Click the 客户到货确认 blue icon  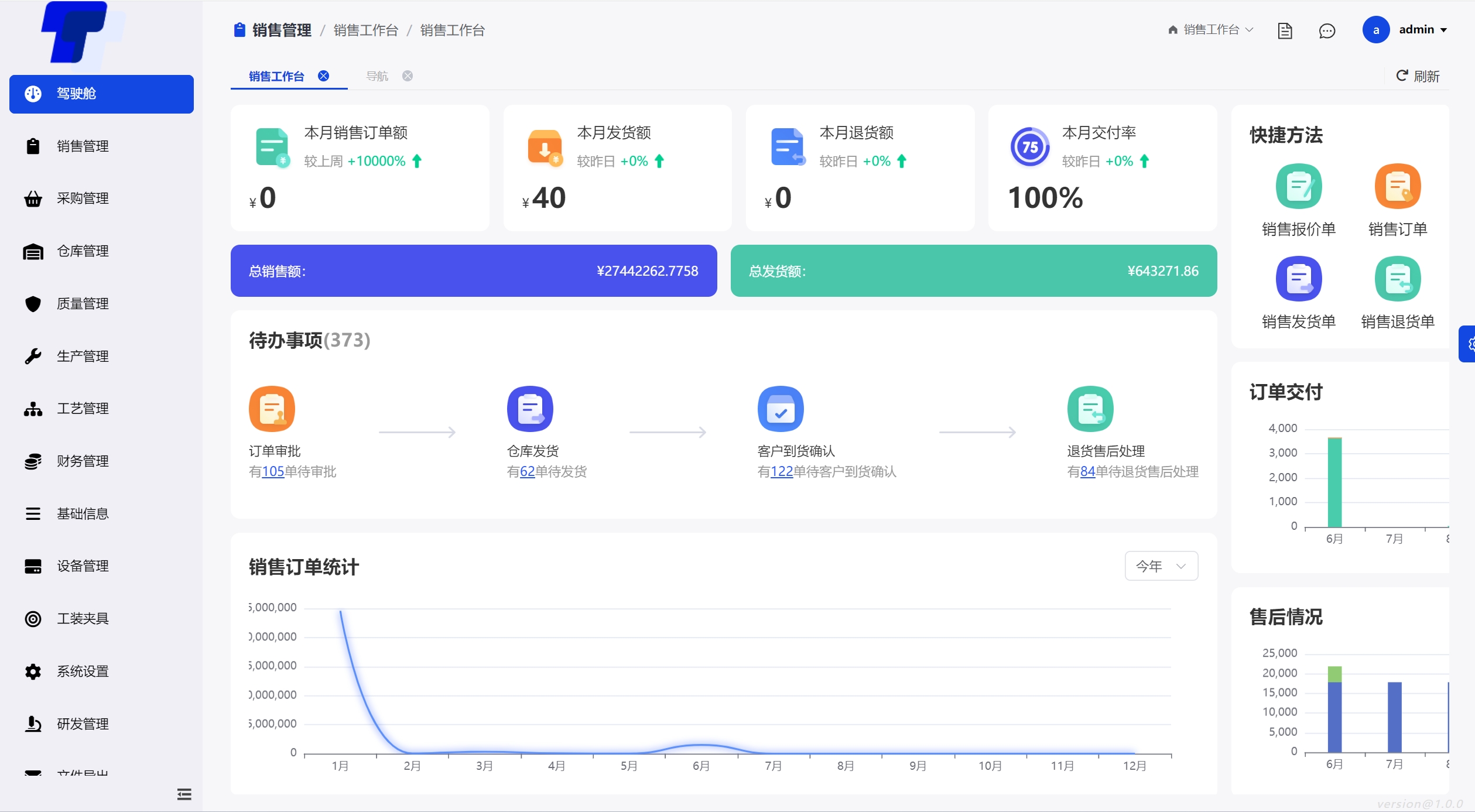pos(781,409)
